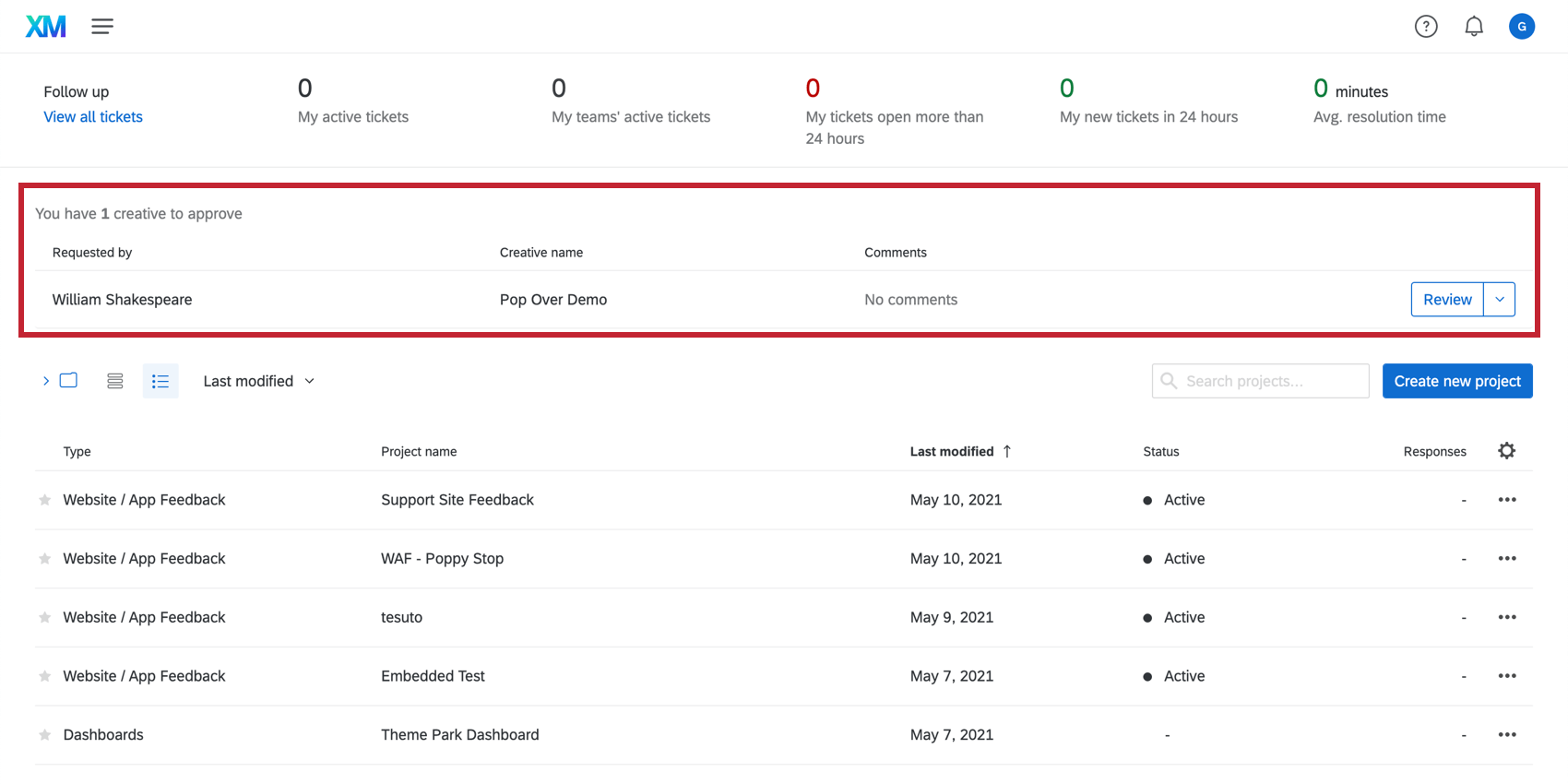The height and width of the screenshot is (784, 1568).
Task: Focus the Search projects field
Action: click(1260, 381)
